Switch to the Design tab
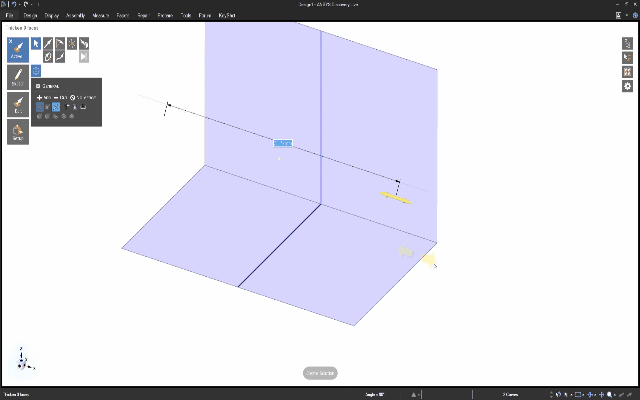Screen dimensions: 640x400 (30, 16)
